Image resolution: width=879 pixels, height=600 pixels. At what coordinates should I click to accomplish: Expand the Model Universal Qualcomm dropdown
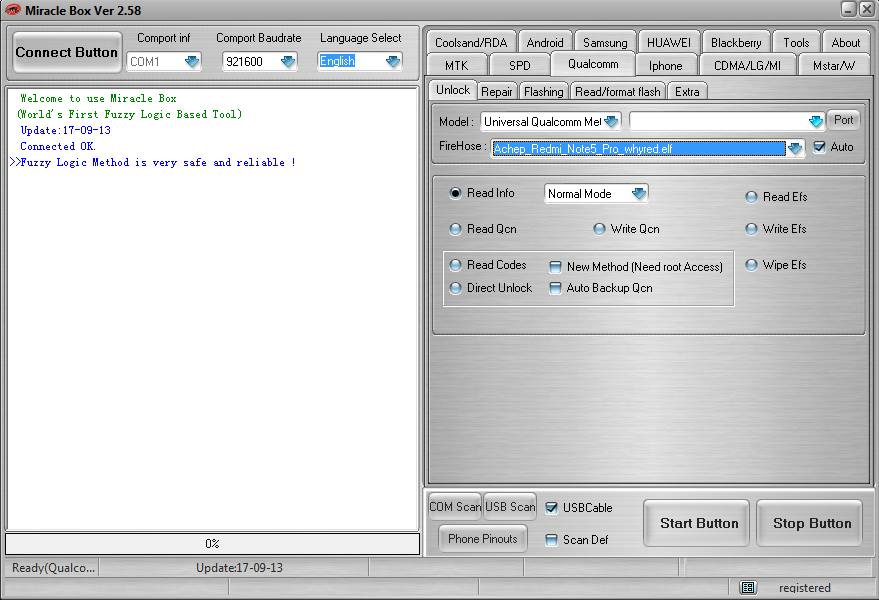coord(611,121)
